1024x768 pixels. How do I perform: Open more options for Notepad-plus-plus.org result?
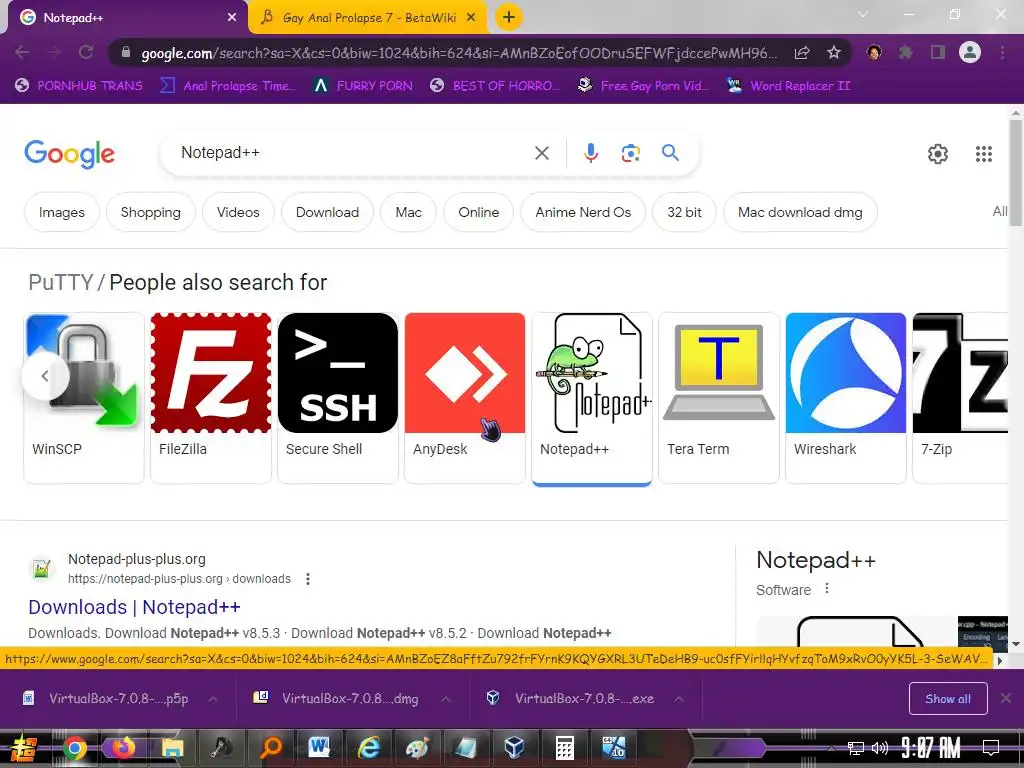click(308, 579)
